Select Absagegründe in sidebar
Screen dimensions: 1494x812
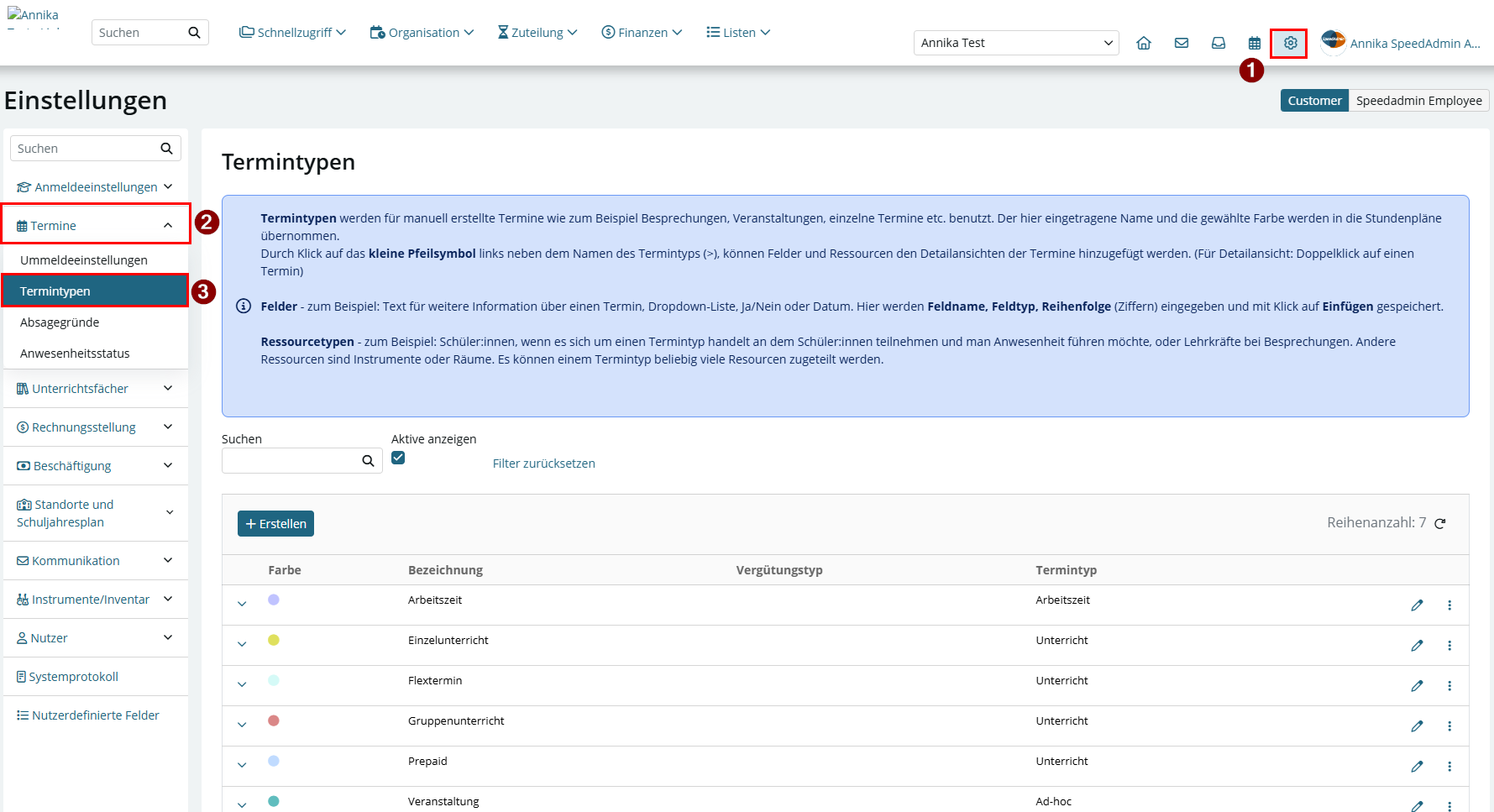point(60,322)
